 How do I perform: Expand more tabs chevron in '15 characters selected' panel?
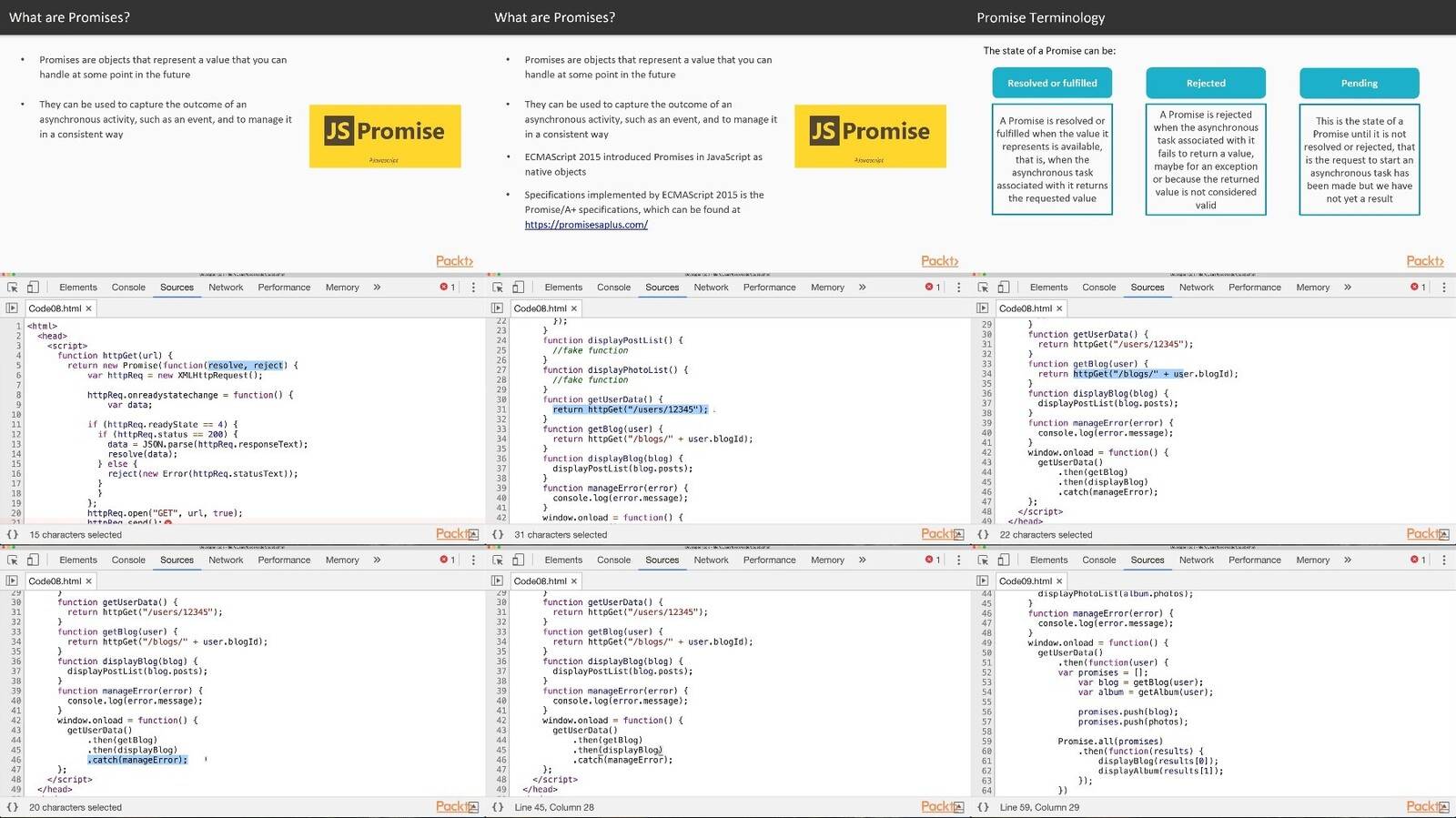pos(377,287)
